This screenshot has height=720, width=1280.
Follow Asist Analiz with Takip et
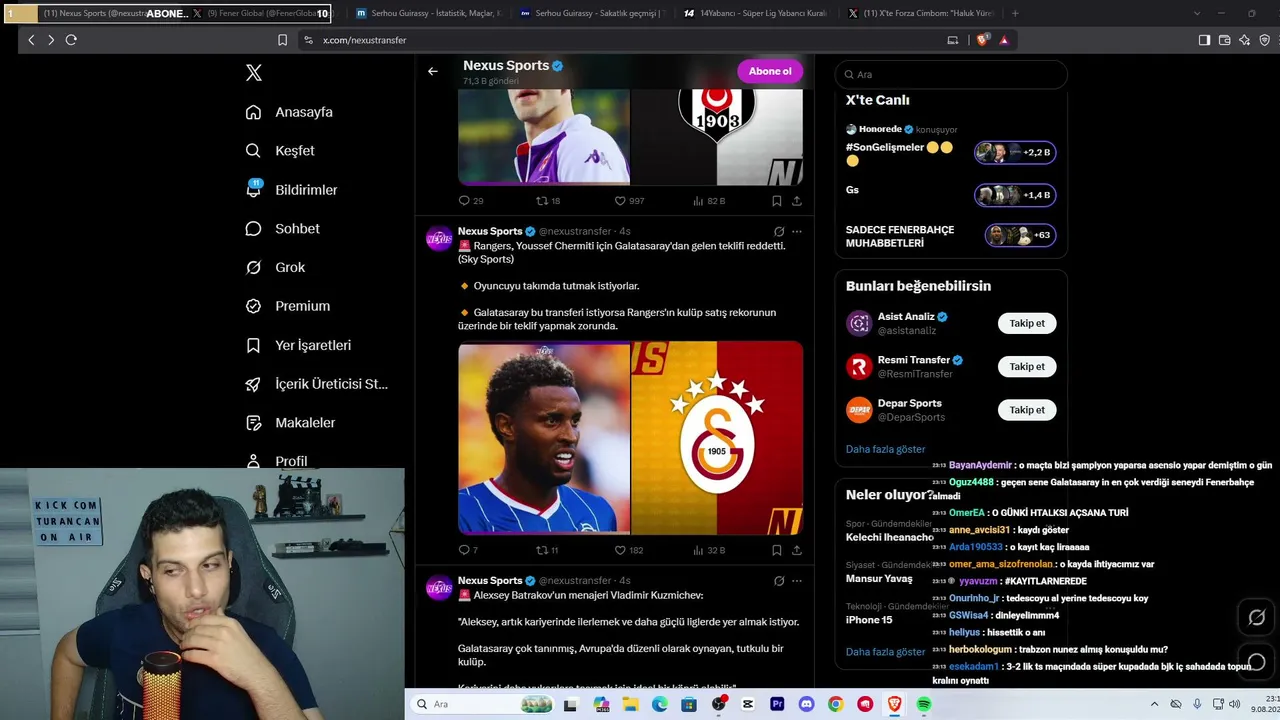[x=1027, y=323]
